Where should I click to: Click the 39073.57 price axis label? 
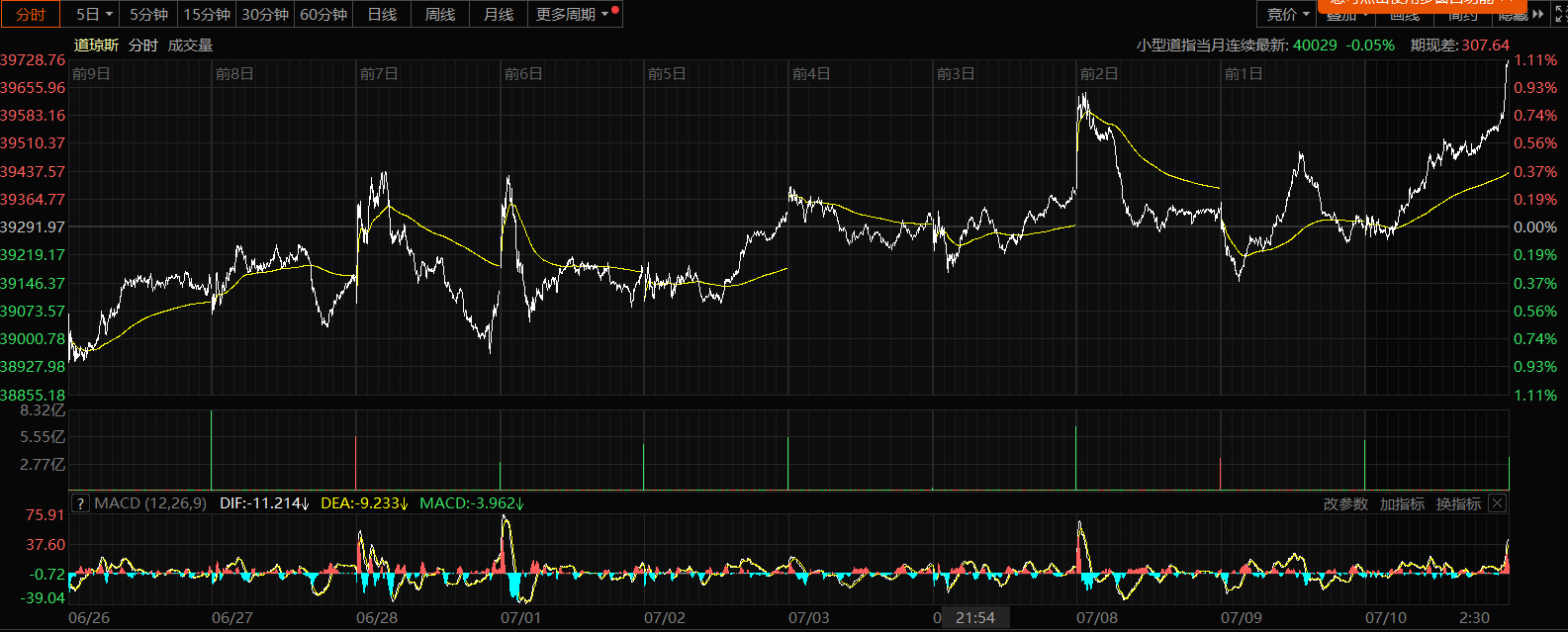click(33, 312)
